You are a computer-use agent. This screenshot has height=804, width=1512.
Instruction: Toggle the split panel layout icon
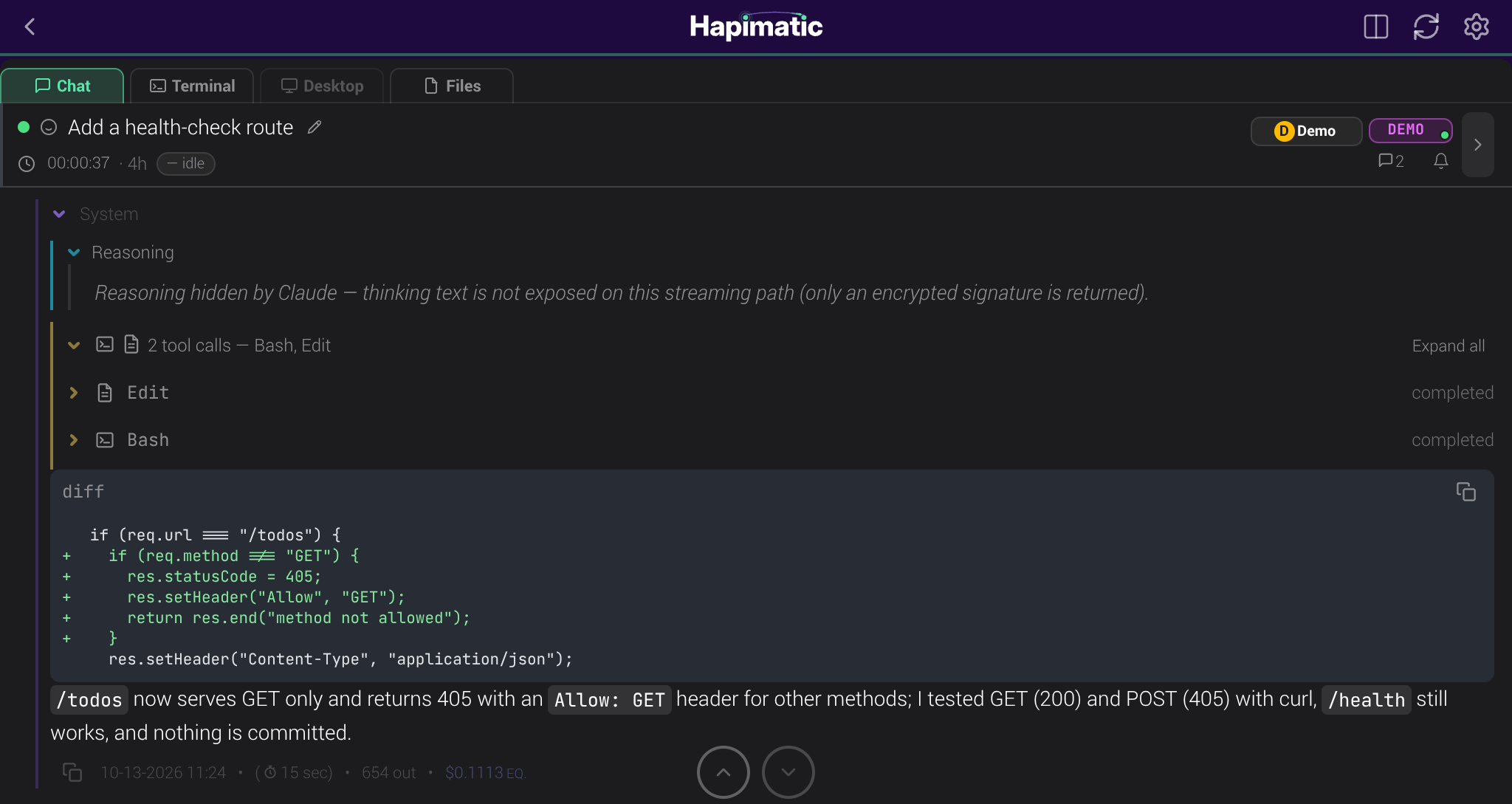tap(1376, 27)
